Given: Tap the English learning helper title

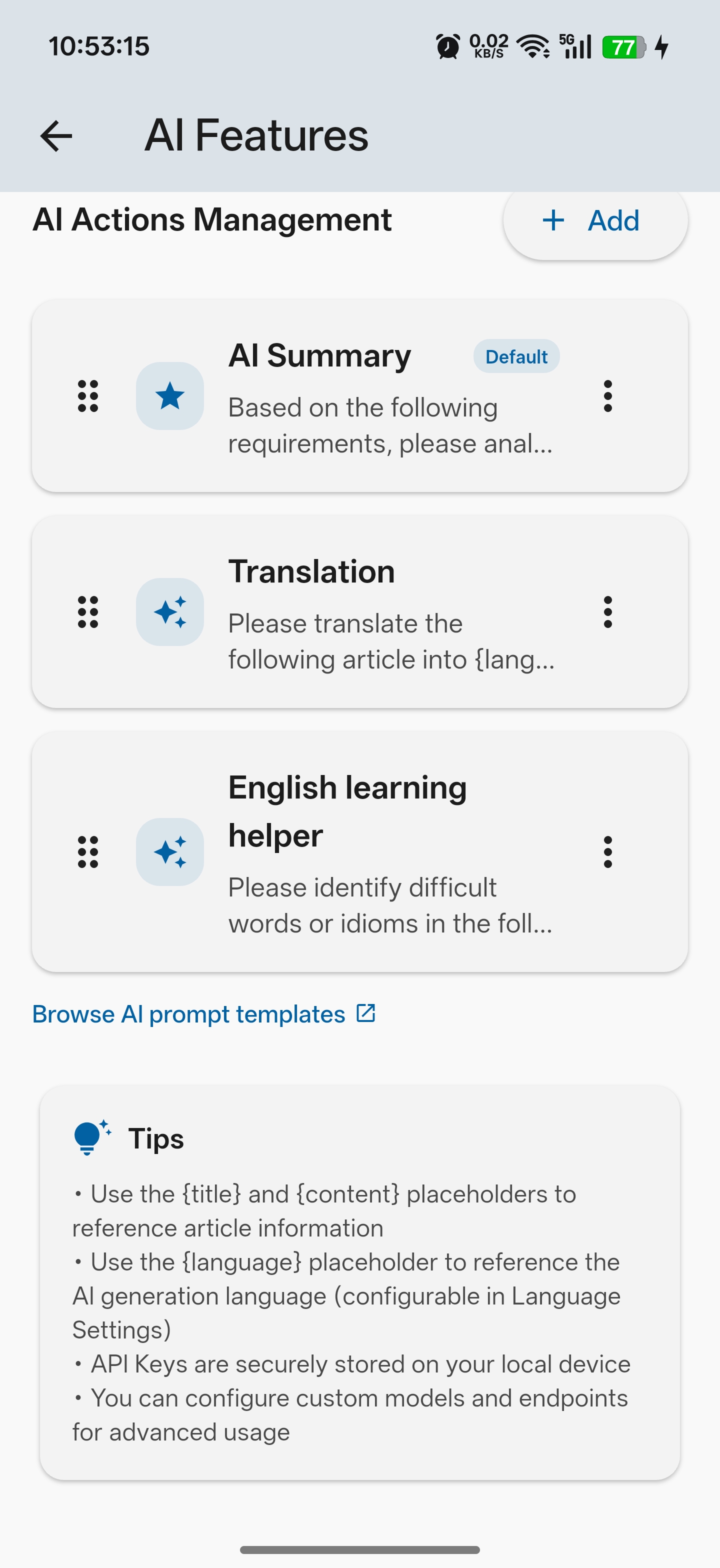Looking at the screenshot, I should point(347,811).
